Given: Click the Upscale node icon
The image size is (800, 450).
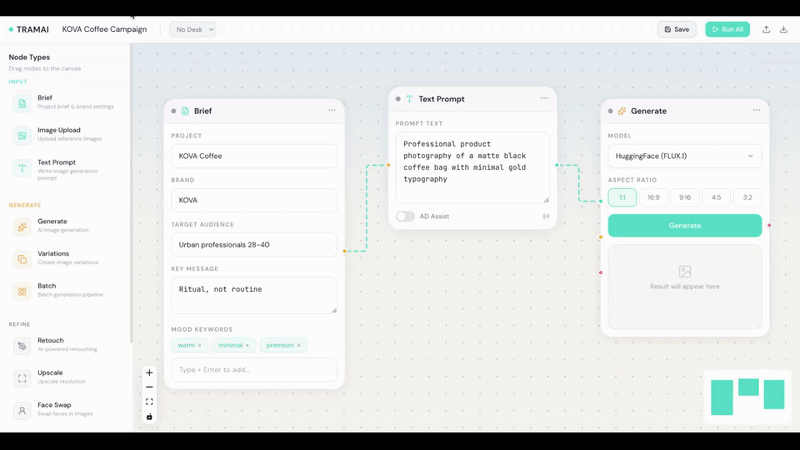Looking at the screenshot, I should (x=22, y=378).
